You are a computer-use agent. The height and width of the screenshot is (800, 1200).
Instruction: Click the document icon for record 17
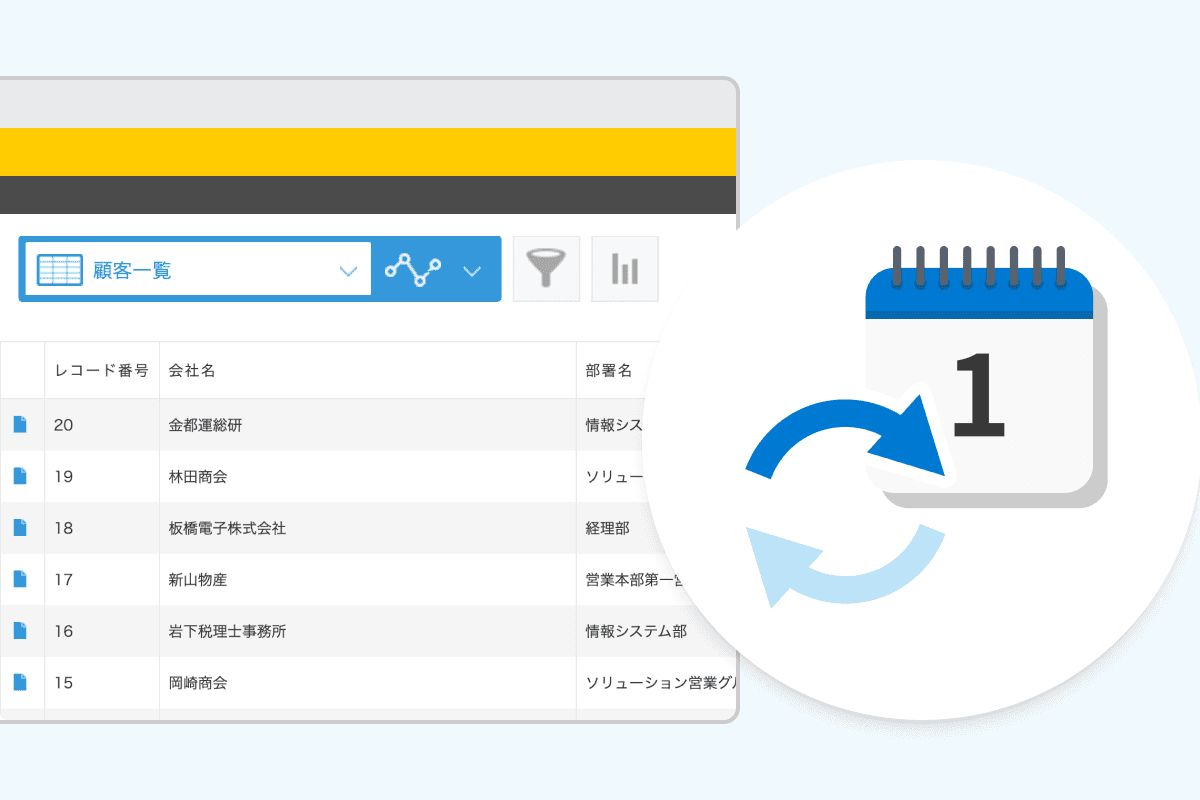[20, 579]
